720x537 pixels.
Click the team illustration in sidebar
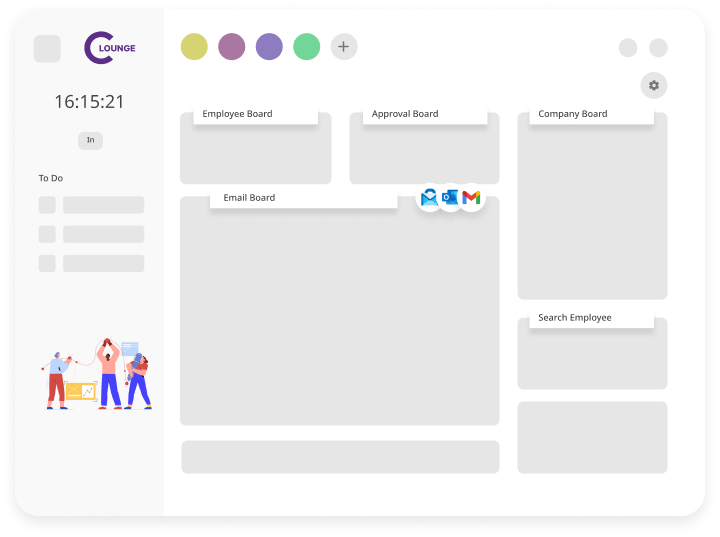point(97,373)
